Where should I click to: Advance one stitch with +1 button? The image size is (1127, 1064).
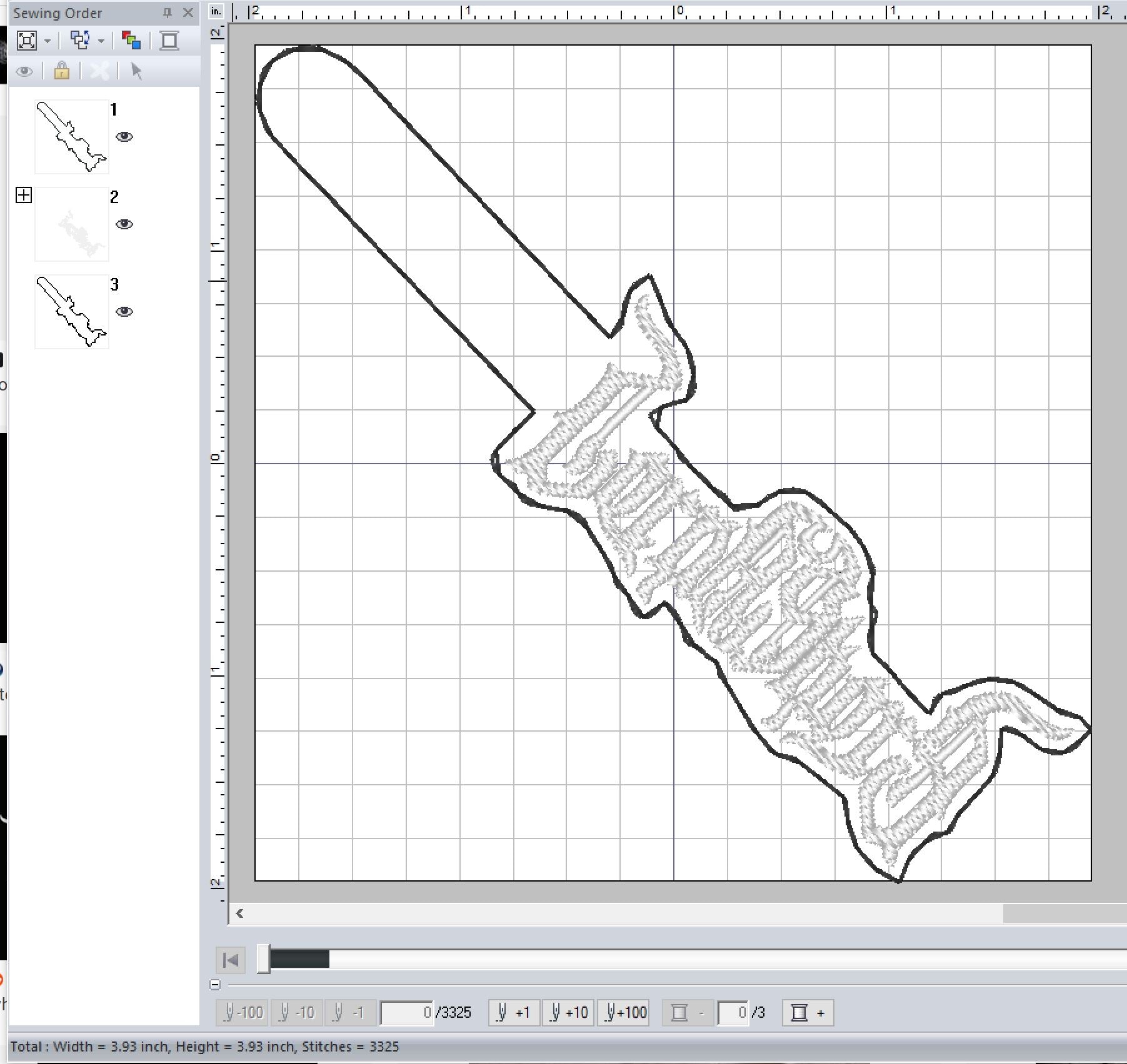pyautogui.click(x=513, y=1012)
